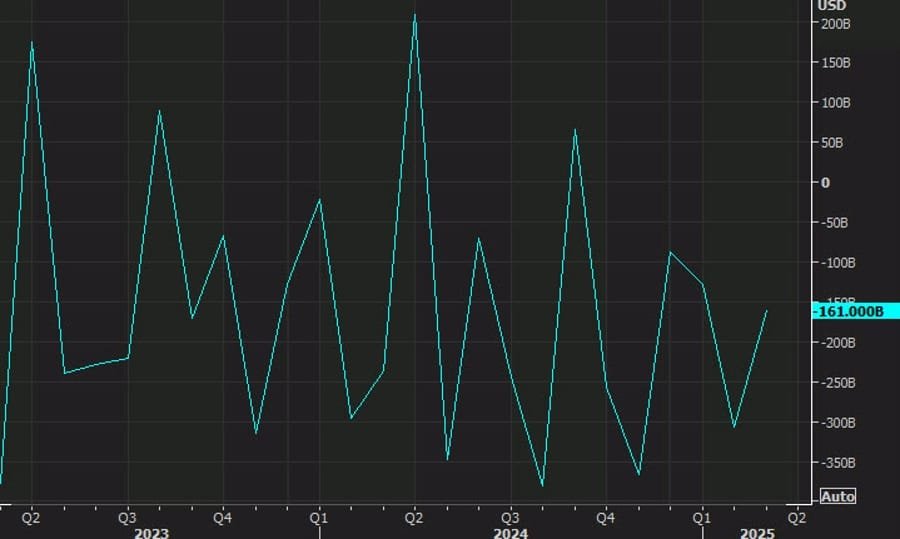Select the 2024 year label on the time axis
900x539 pixels.
pos(510,533)
